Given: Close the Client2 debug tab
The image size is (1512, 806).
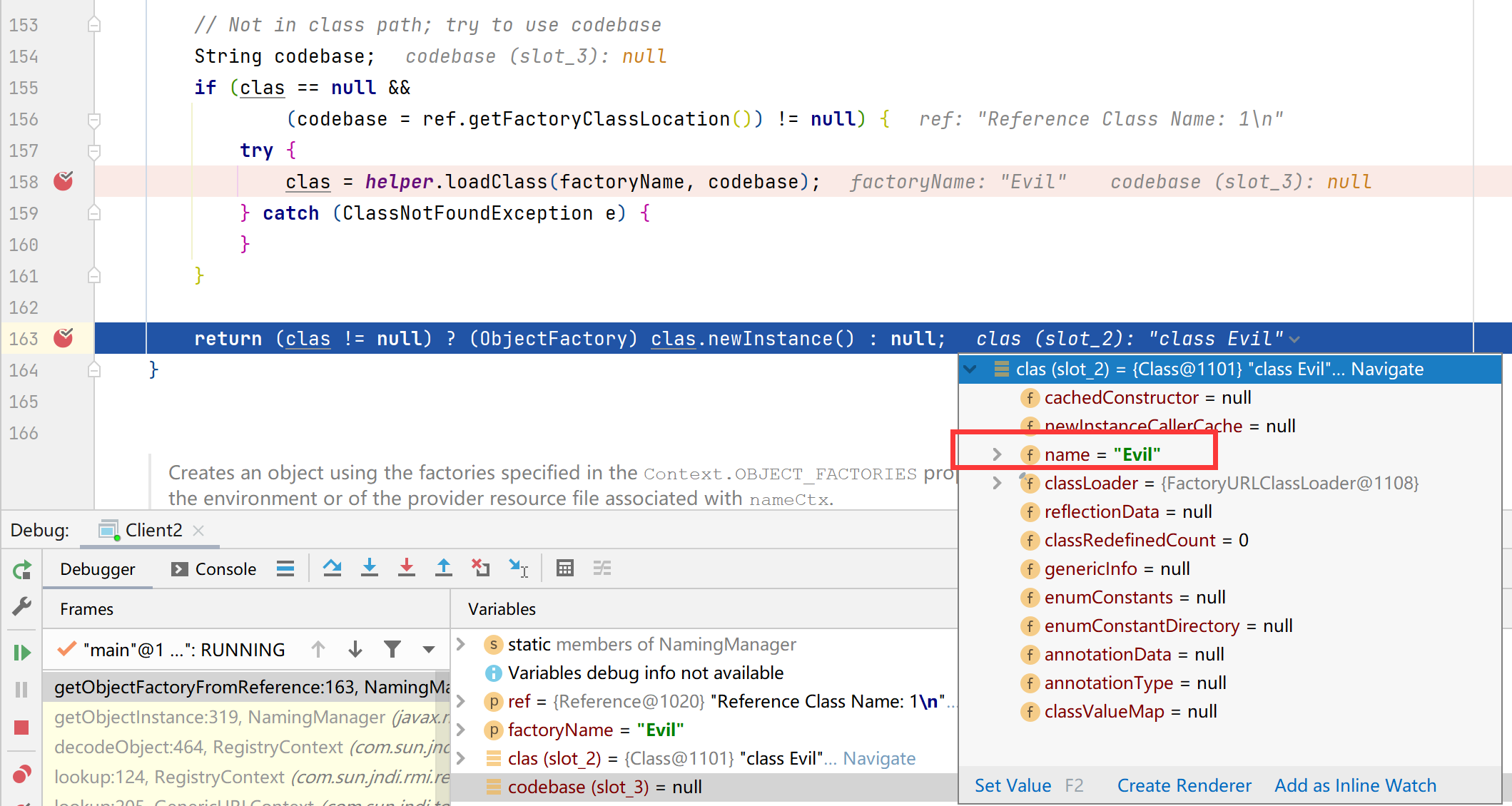Looking at the screenshot, I should pos(199,531).
